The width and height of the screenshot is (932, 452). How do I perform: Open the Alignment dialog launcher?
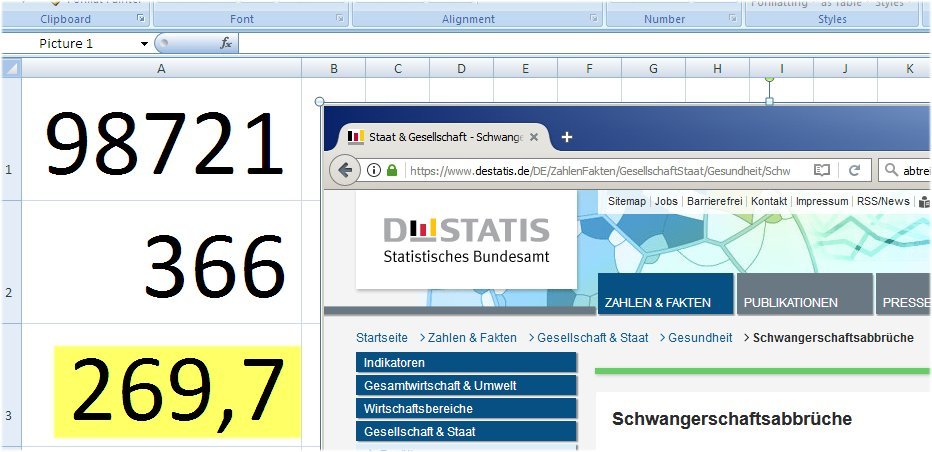click(595, 19)
